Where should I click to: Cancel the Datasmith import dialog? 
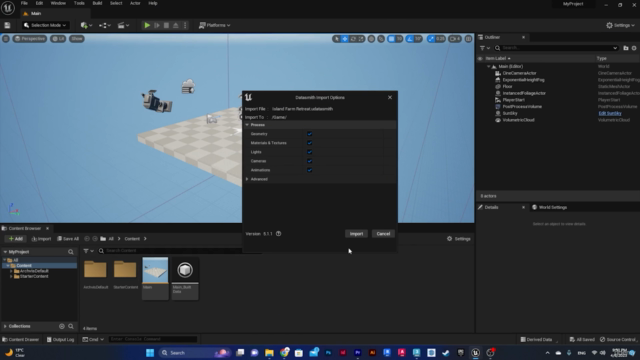coord(383,234)
